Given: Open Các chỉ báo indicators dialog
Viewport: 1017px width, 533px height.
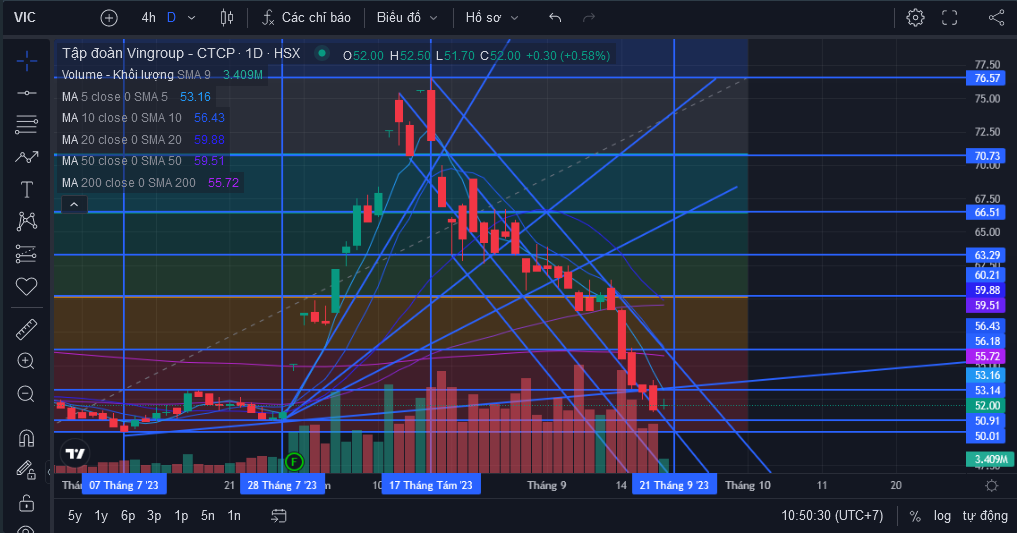Looking at the screenshot, I should coord(307,18).
